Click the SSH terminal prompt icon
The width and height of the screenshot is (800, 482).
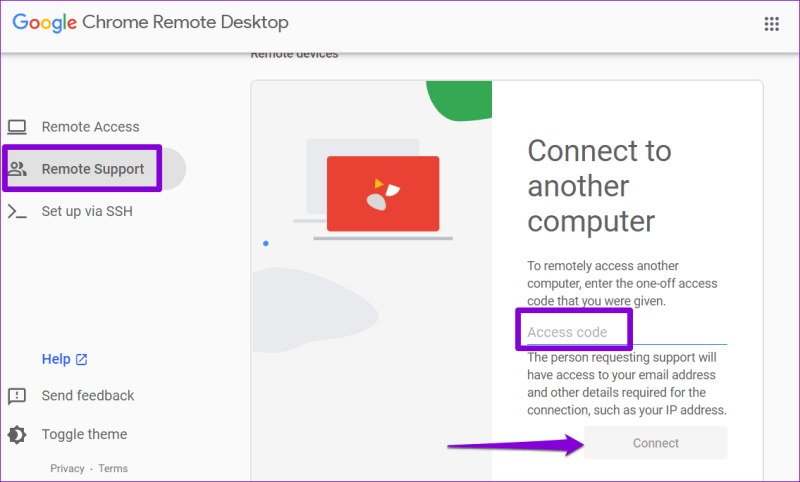click(17, 211)
